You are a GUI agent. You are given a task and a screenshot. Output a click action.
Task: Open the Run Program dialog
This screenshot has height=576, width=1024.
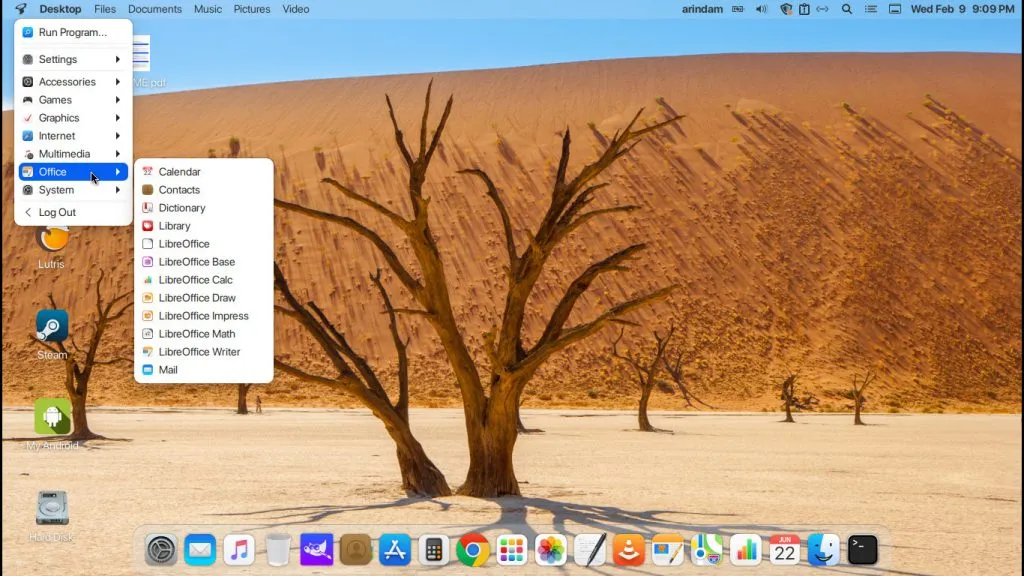click(69, 32)
